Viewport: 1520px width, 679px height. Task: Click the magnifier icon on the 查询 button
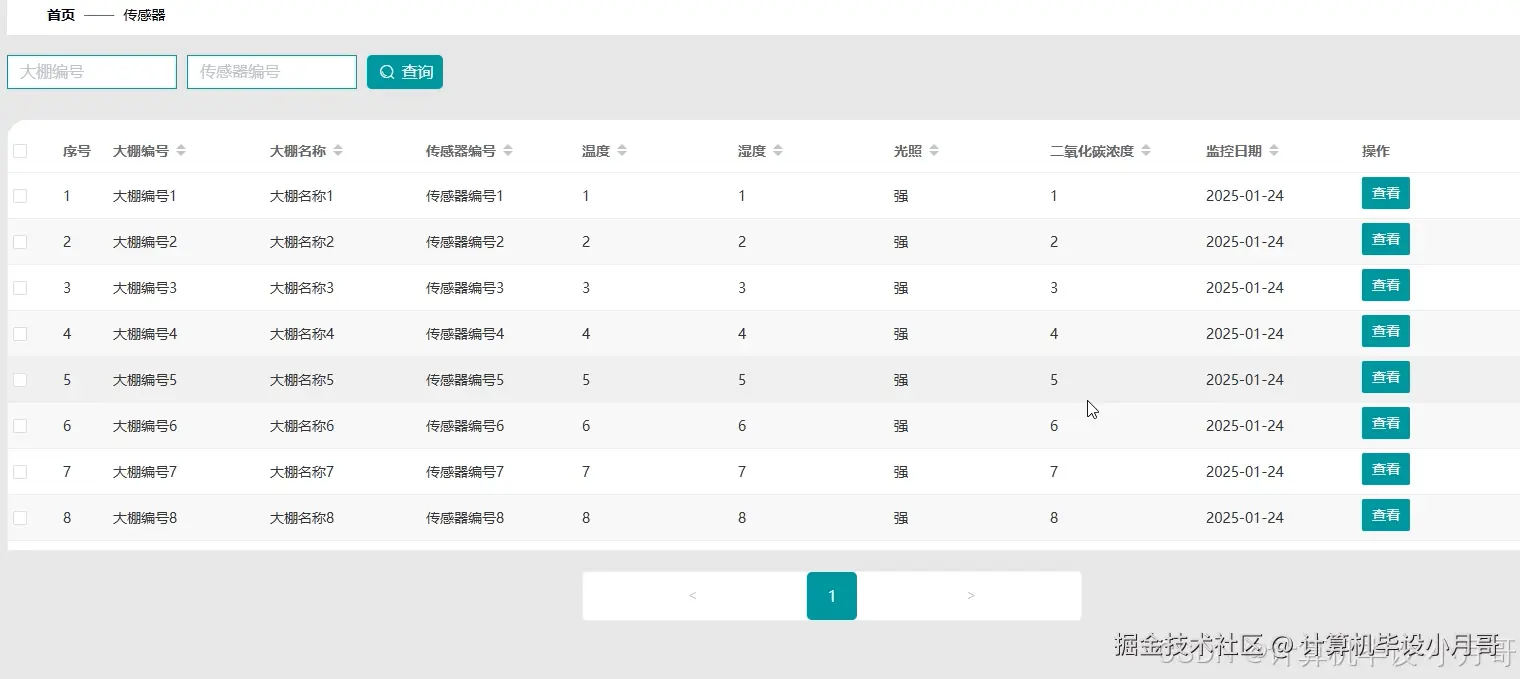(387, 71)
